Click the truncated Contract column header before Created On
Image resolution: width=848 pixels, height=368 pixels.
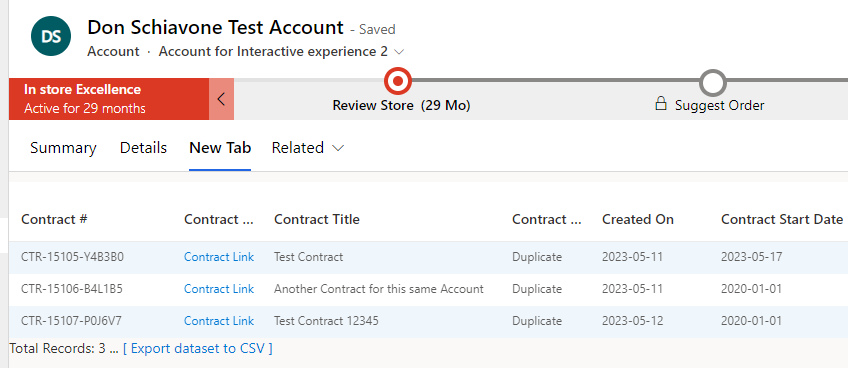[x=547, y=219]
